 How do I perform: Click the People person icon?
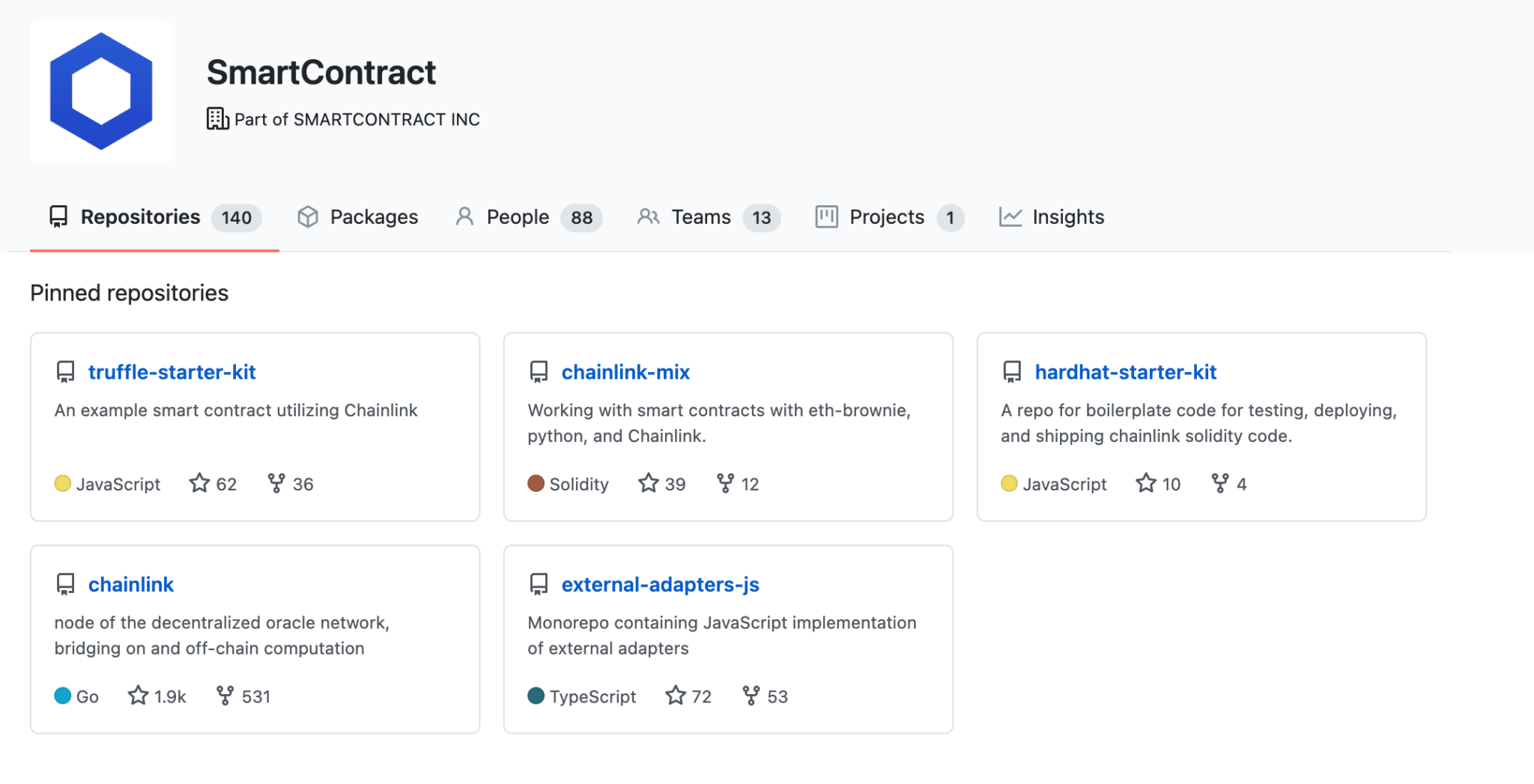click(465, 217)
